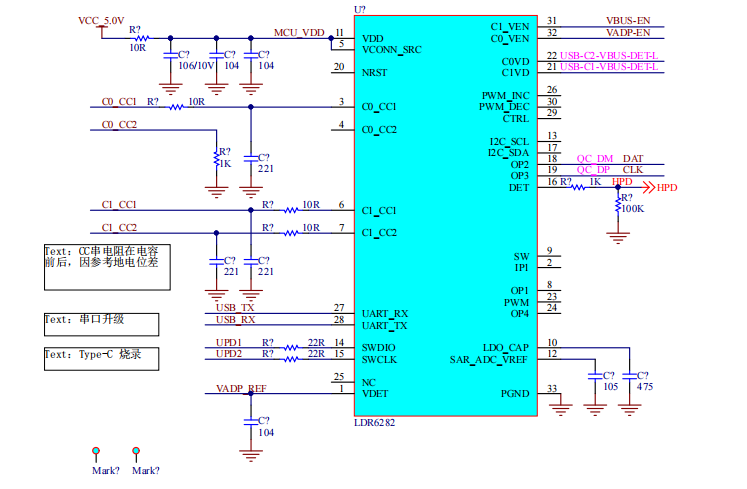747x489 pixels.
Task: Click the SWDIO pin name
Action: 378,348
